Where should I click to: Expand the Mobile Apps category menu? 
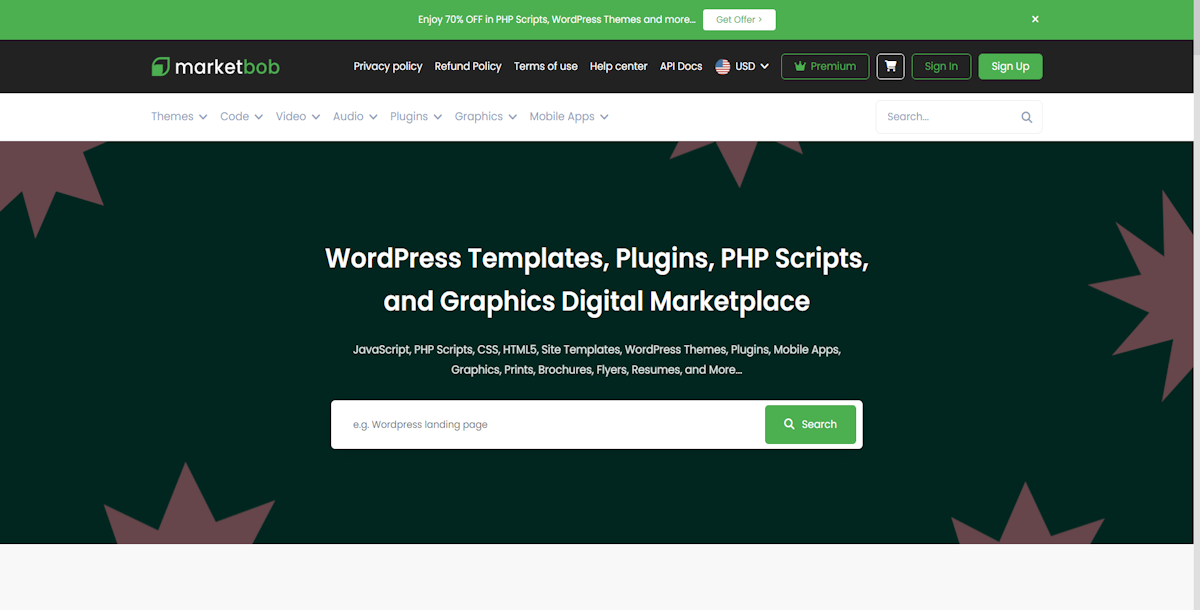pos(569,117)
